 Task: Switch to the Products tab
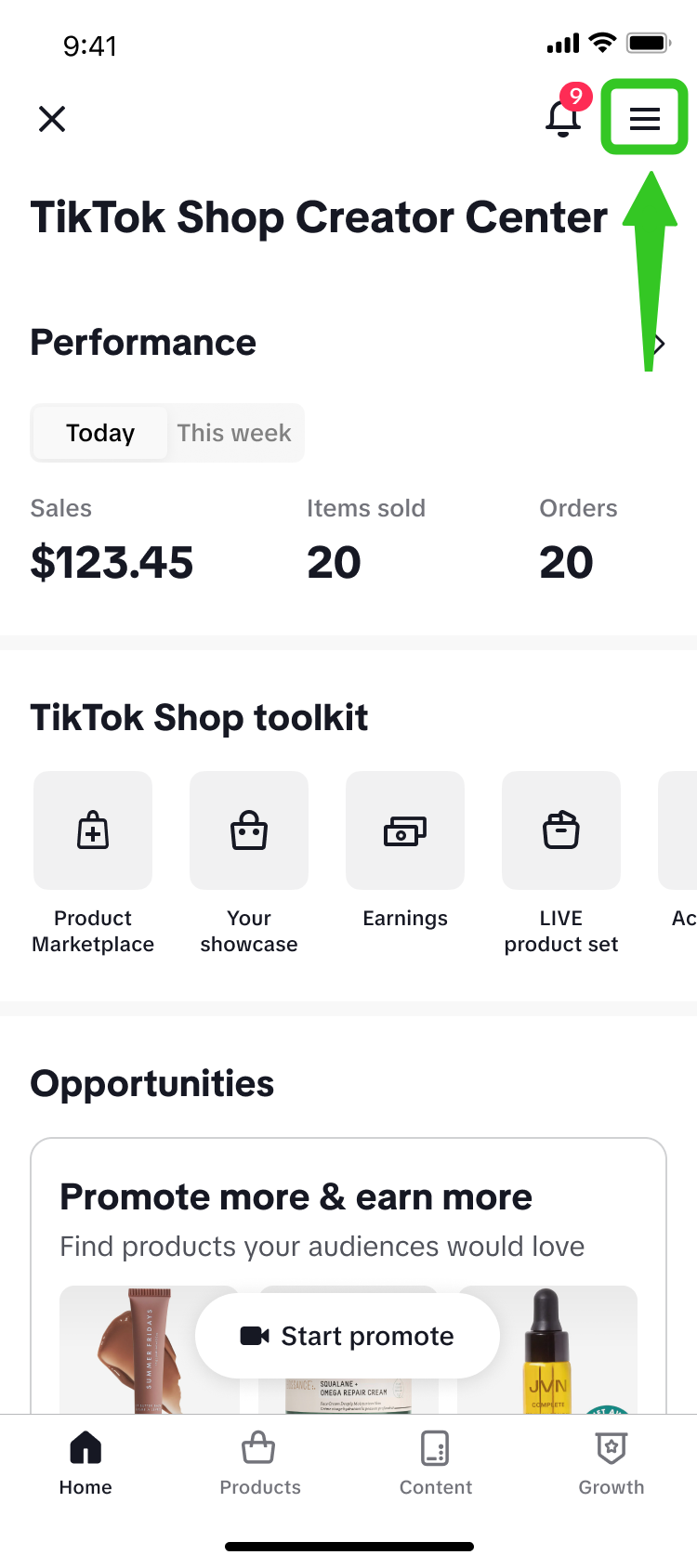260,1463
